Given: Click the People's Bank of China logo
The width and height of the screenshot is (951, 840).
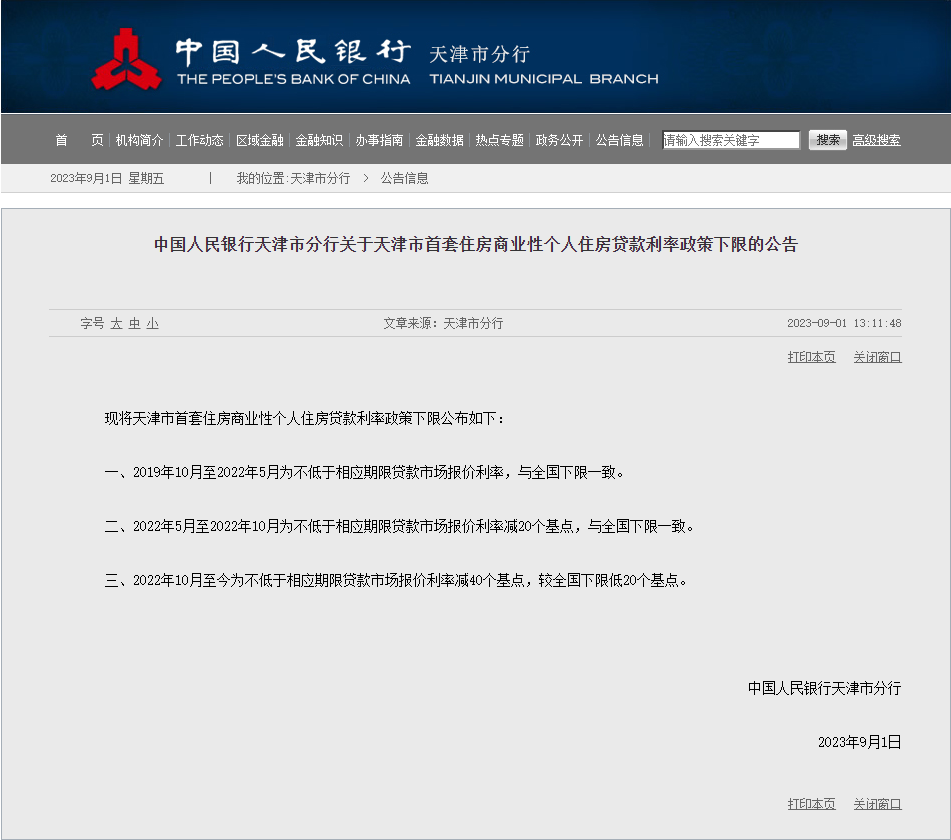Looking at the screenshot, I should point(127,60).
